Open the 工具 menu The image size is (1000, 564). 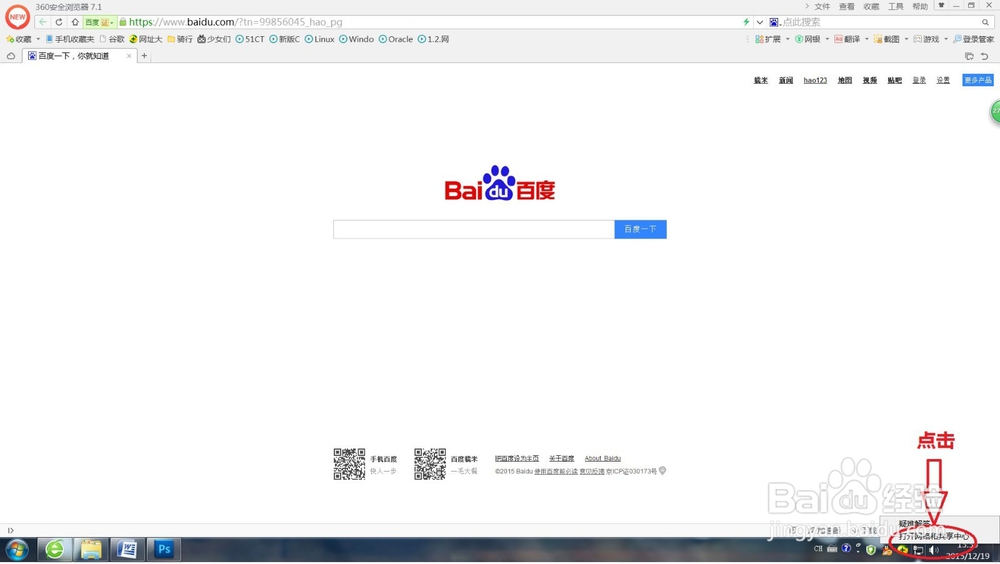tap(896, 6)
